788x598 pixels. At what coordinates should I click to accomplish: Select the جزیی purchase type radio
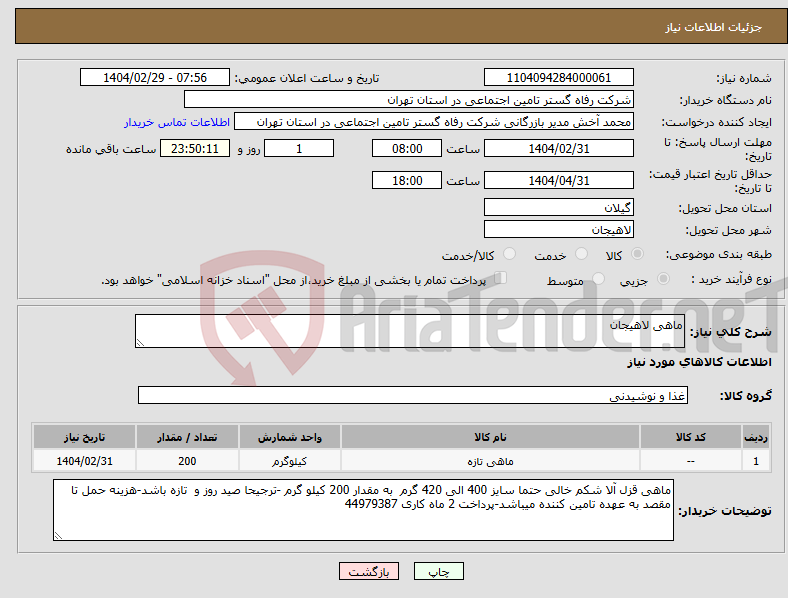pos(663,278)
